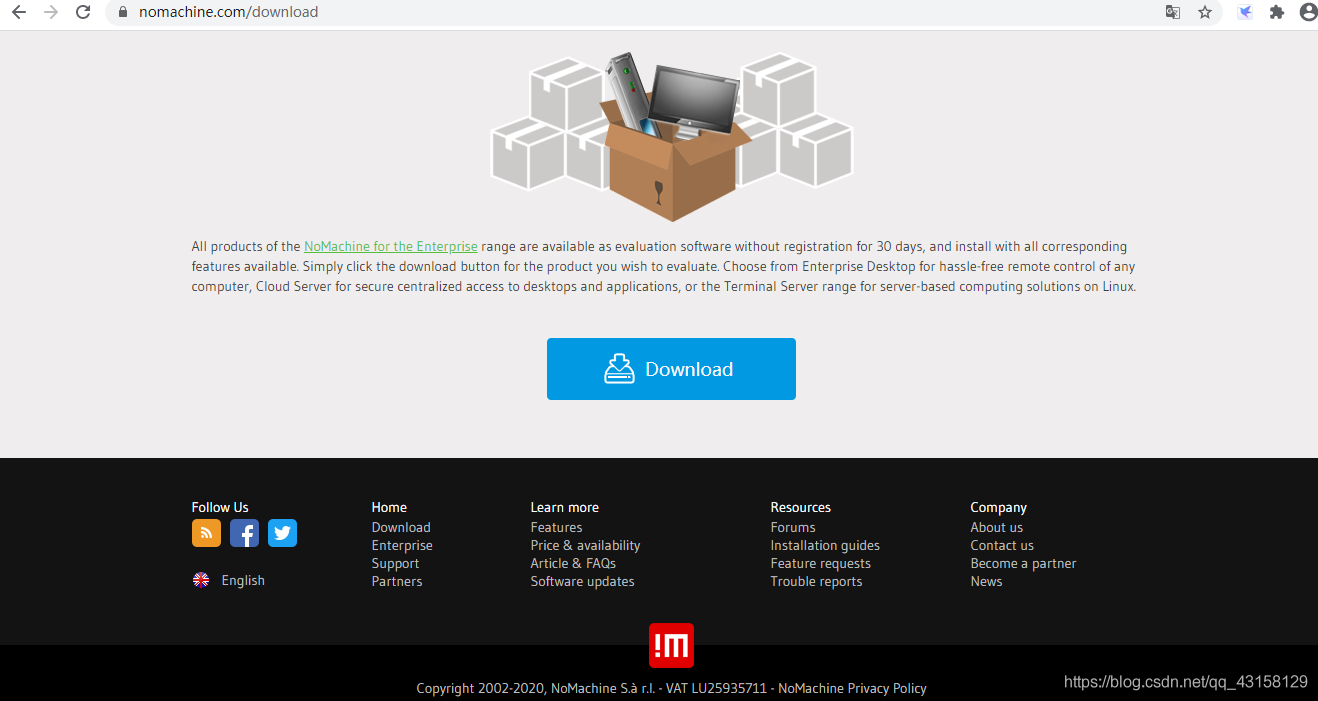Open the Chrome profile avatar

(x=1308, y=12)
